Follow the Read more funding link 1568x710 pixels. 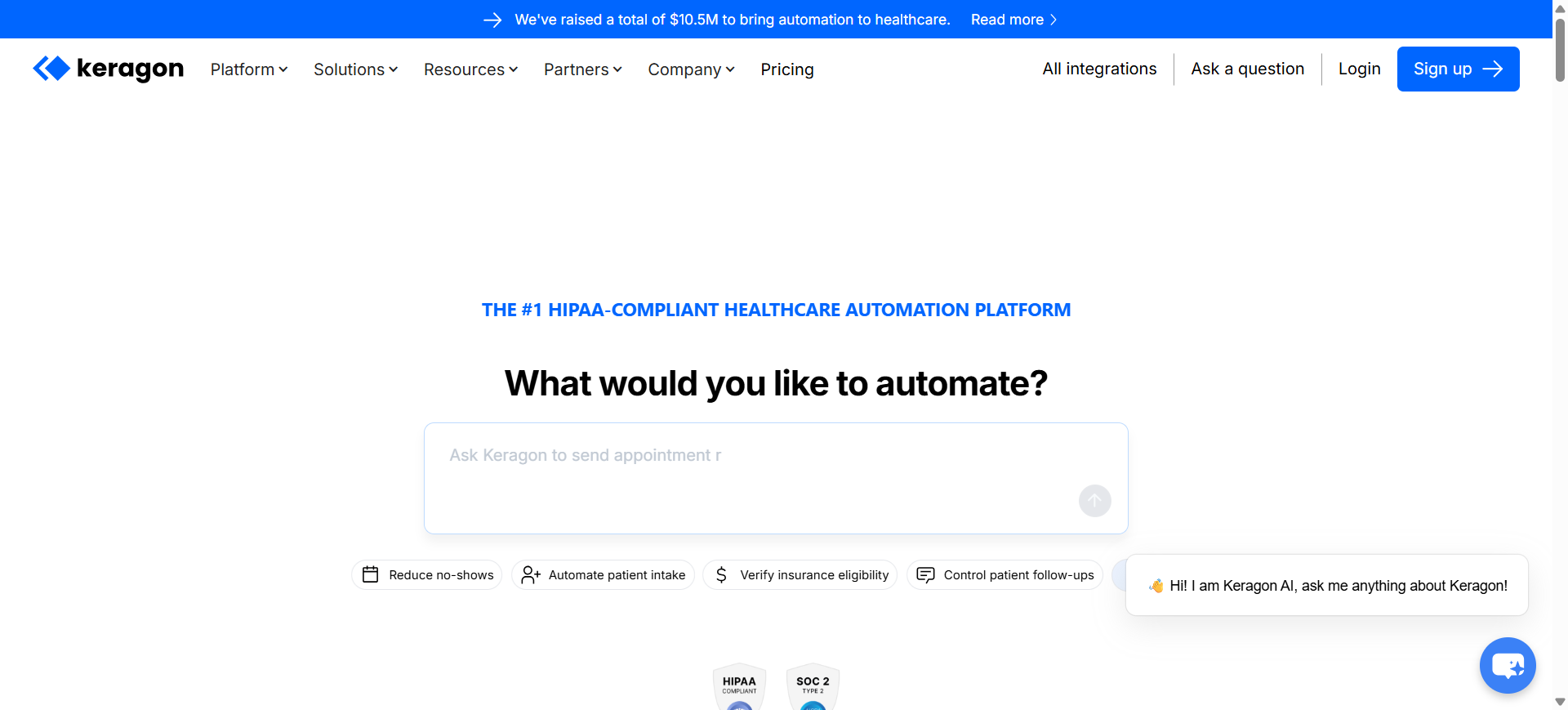click(x=1013, y=20)
